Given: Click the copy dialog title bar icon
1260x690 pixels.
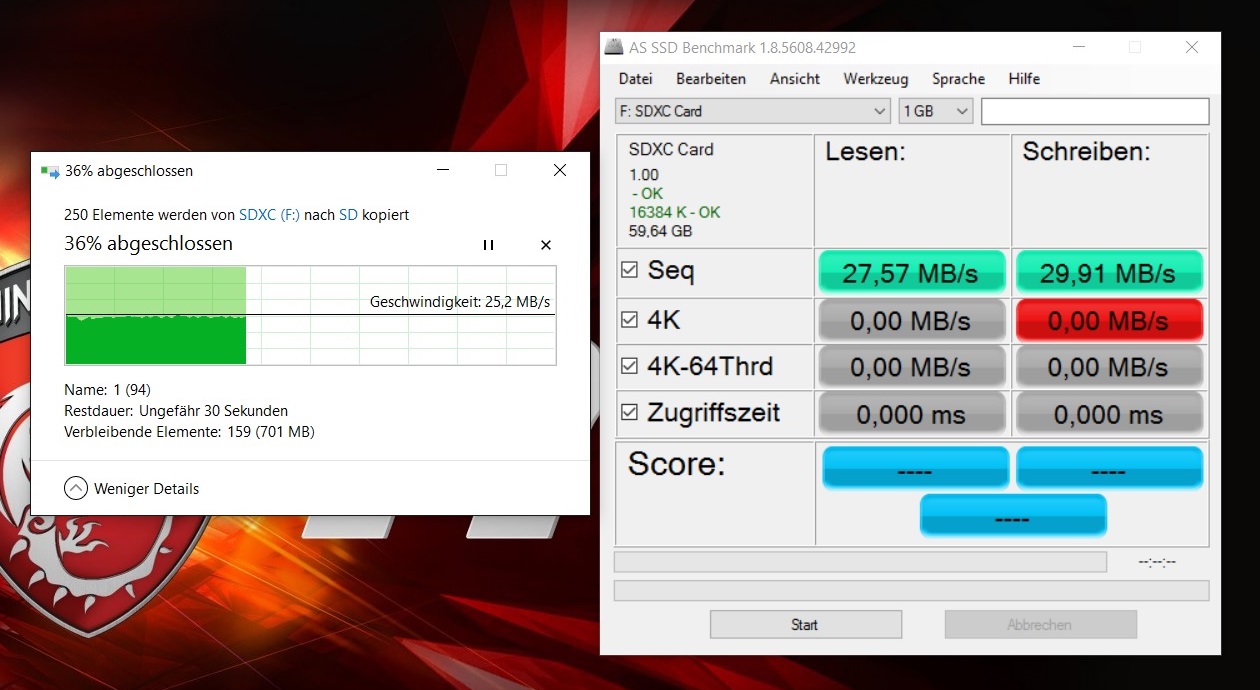Looking at the screenshot, I should click(50, 171).
